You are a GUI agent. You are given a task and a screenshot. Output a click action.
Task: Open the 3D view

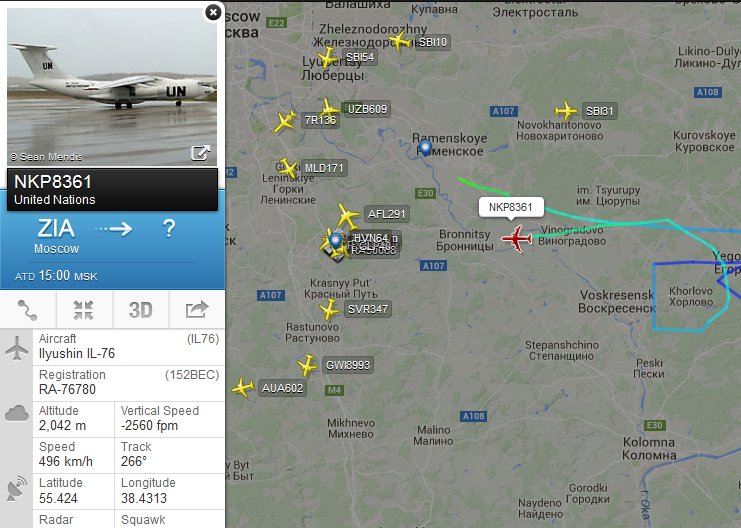tap(140, 310)
